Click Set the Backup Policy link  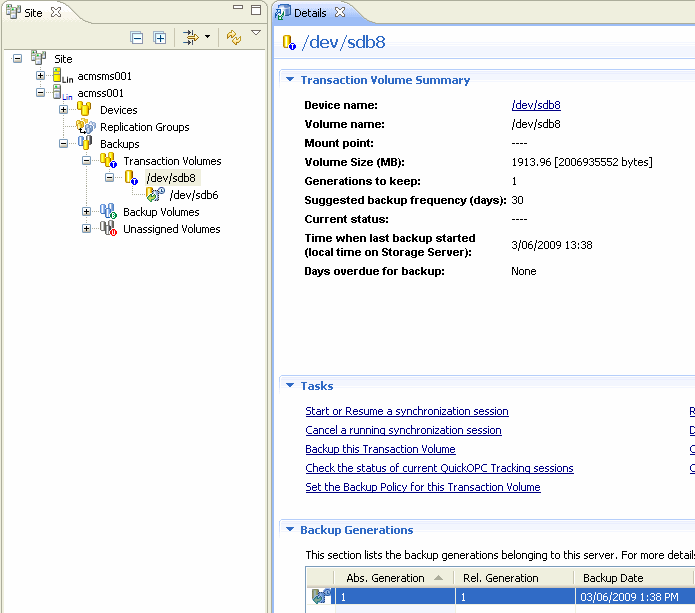coord(423,488)
